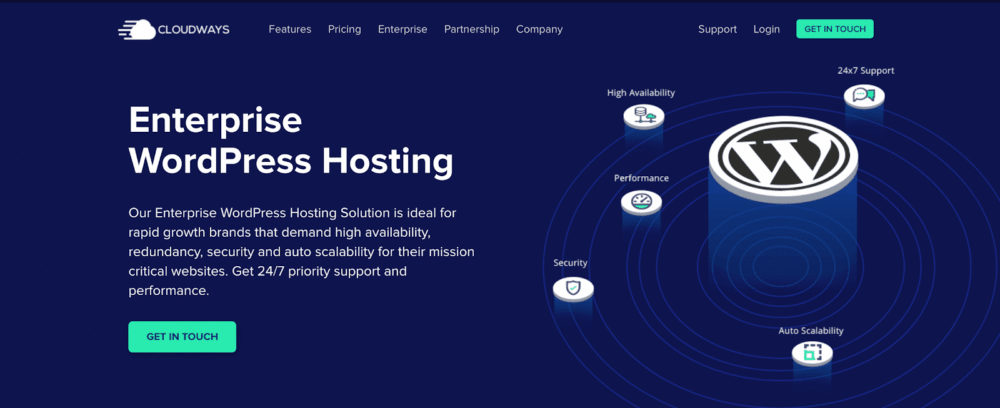Screen dimensions: 1000x408
Task: Click the Cloudways cloud logo
Action: (137, 30)
